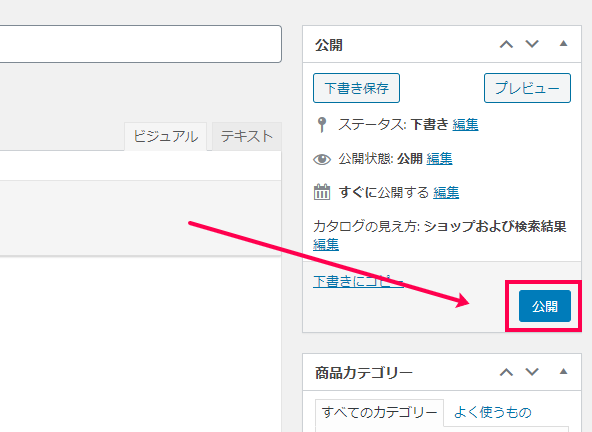Click the status pin icon

pos(322,125)
